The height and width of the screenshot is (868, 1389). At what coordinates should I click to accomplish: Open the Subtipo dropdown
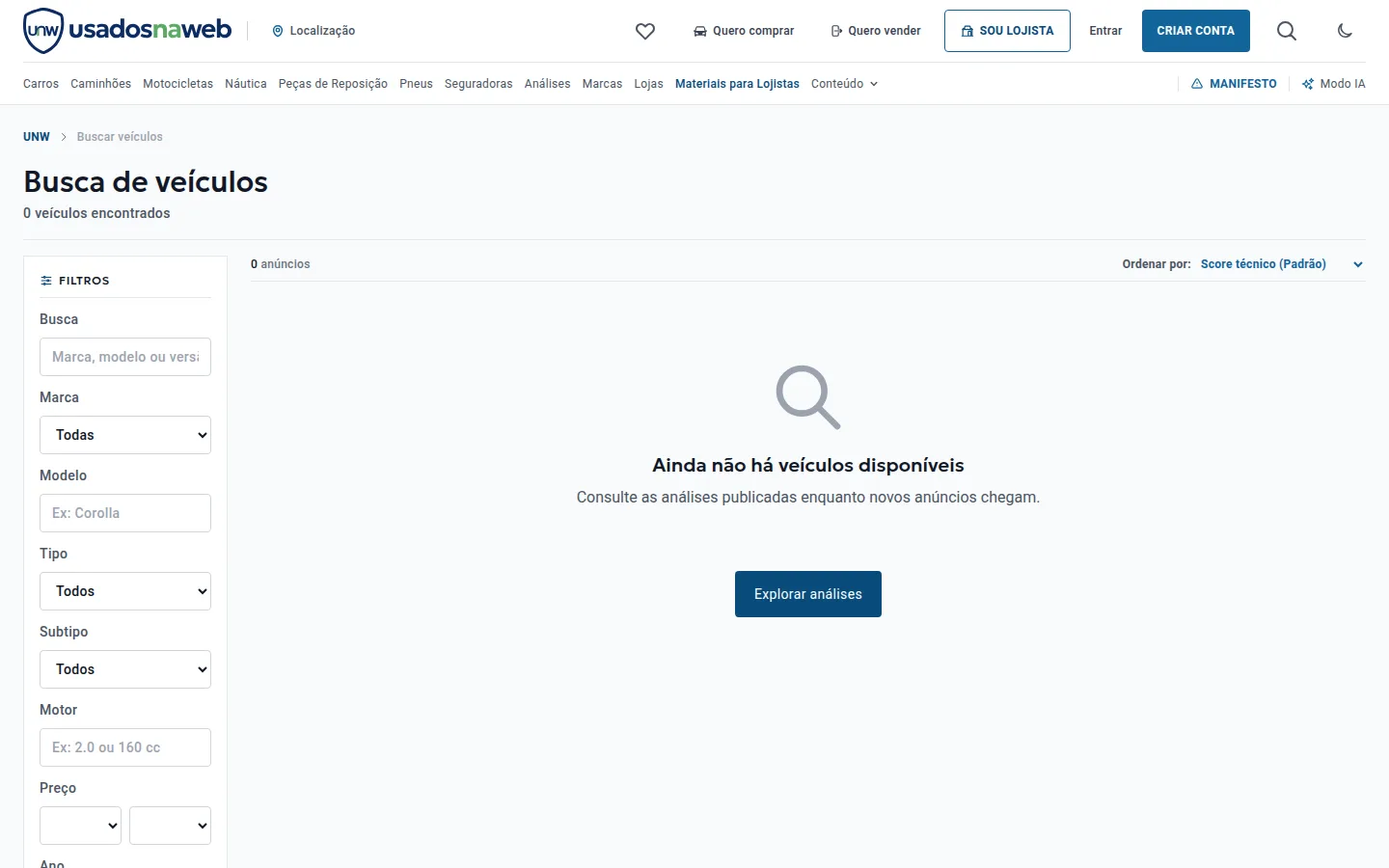pos(125,669)
